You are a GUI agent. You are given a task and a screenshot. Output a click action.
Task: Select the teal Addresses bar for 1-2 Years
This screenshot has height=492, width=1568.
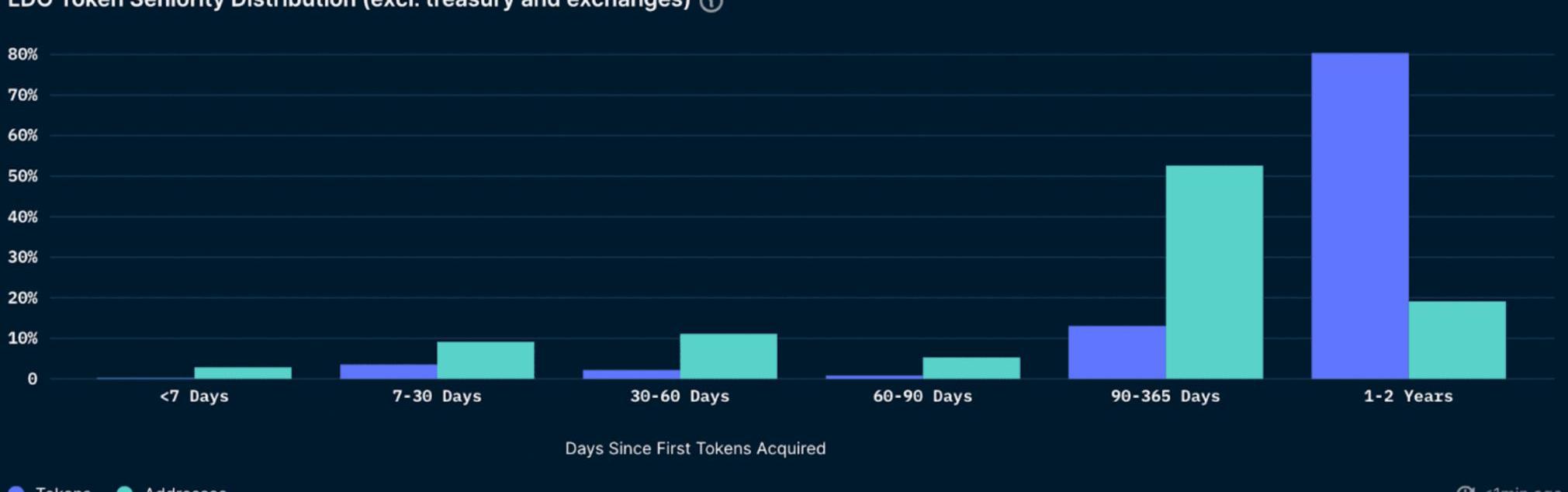pyautogui.click(x=1456, y=340)
